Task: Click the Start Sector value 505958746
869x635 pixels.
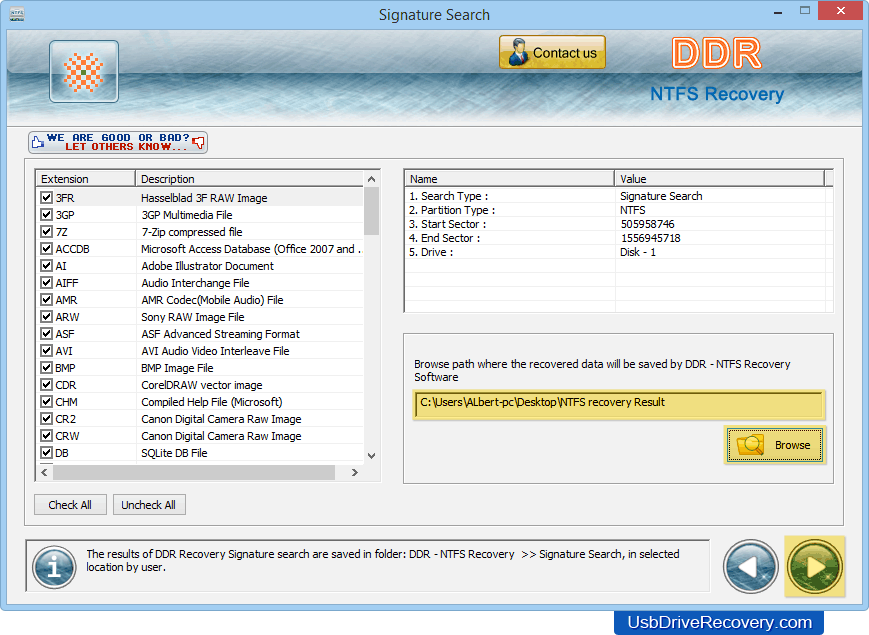Action: [x=647, y=224]
